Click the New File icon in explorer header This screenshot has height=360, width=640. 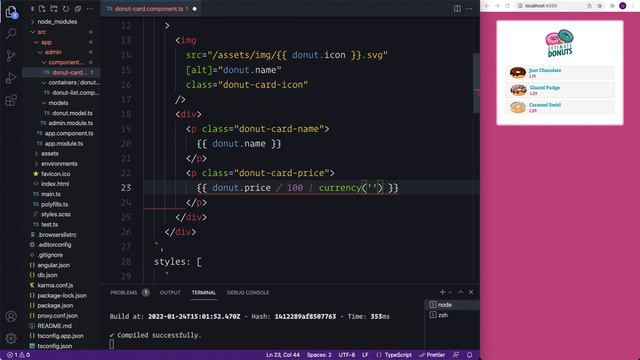tap(42, 9)
